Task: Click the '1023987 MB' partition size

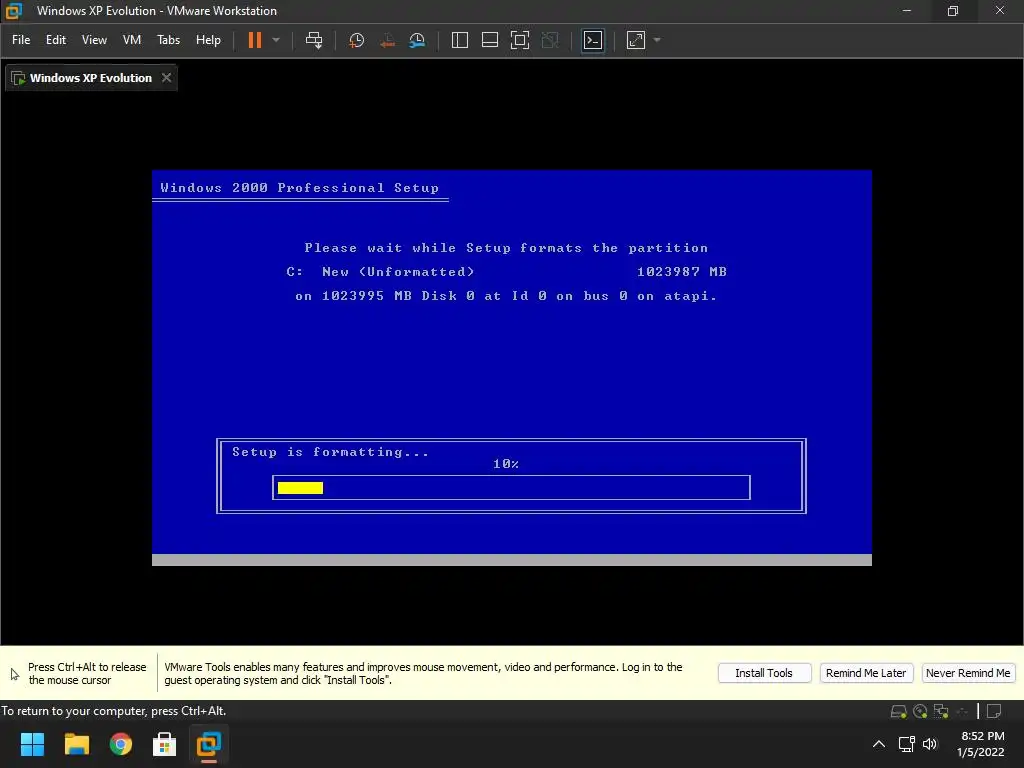Action: pyautogui.click(x=682, y=272)
